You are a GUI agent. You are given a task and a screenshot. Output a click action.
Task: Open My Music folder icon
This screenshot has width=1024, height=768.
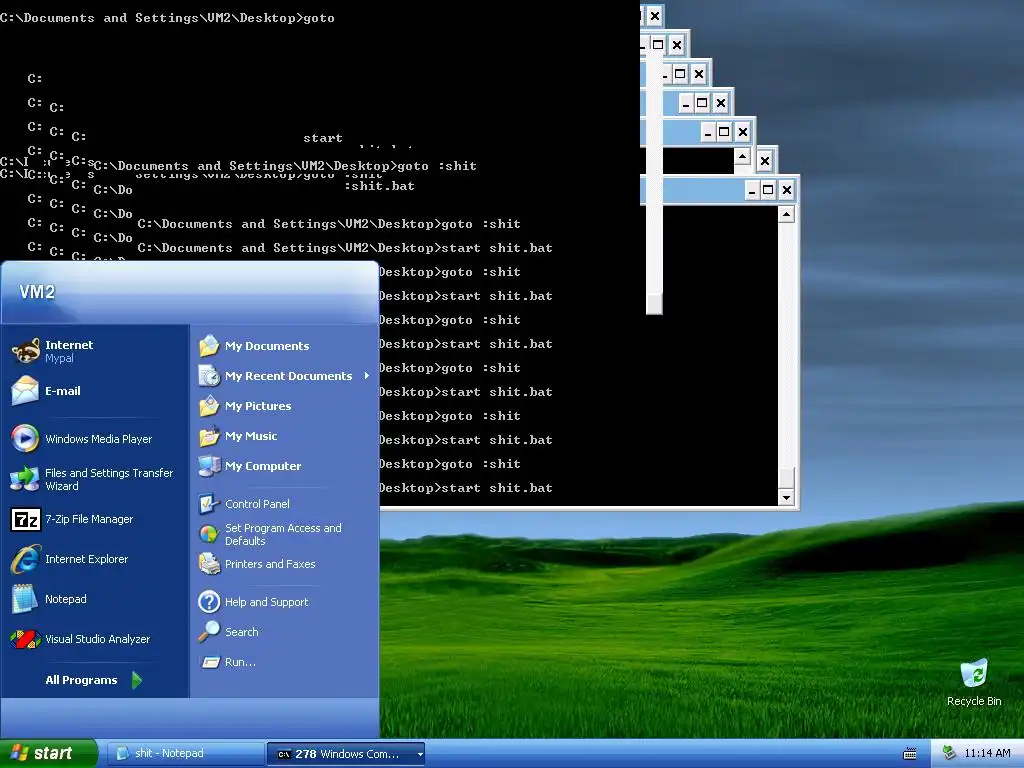210,436
